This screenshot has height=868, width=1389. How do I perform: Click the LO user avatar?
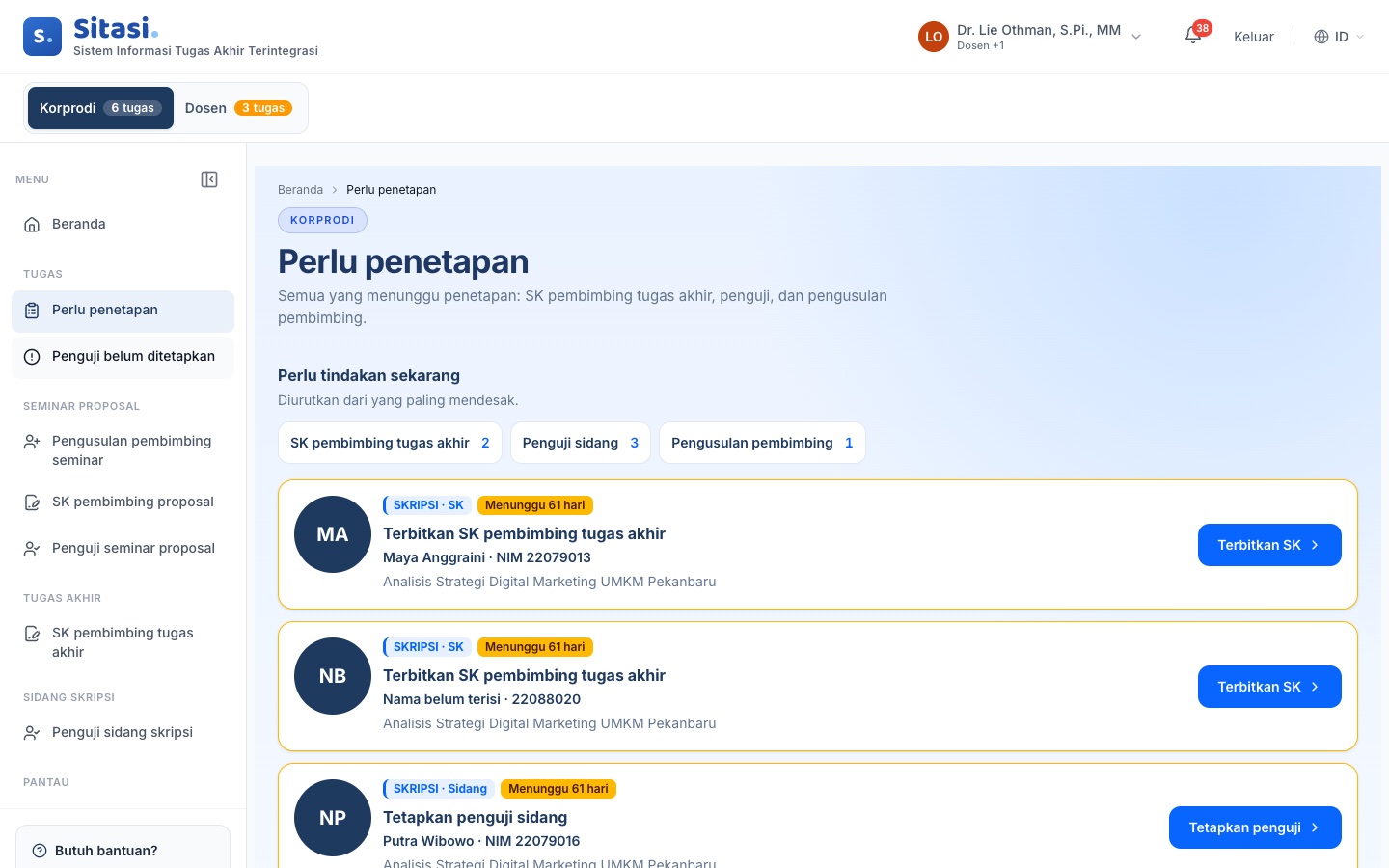[x=934, y=37]
